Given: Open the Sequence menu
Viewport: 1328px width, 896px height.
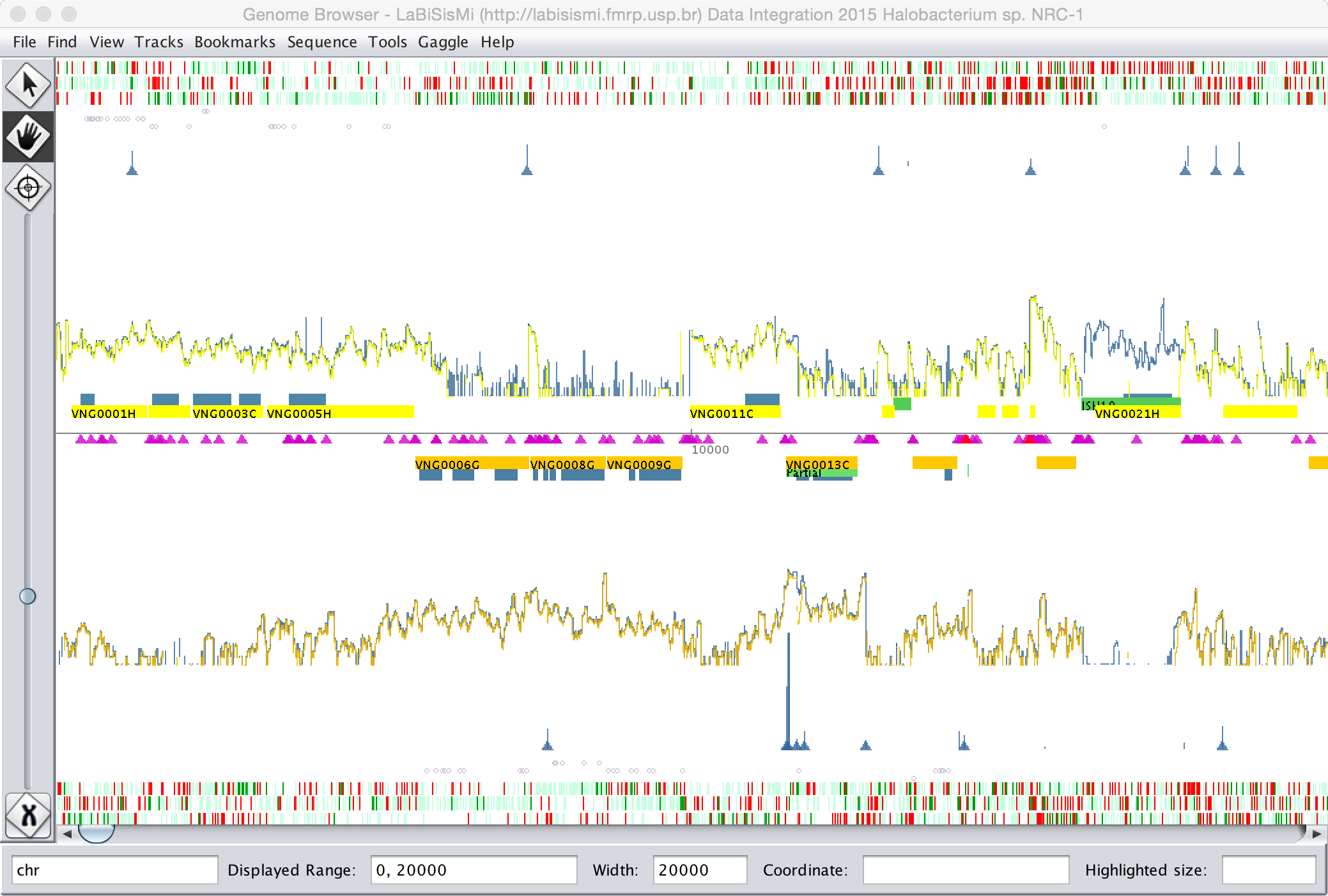Looking at the screenshot, I should click(322, 42).
